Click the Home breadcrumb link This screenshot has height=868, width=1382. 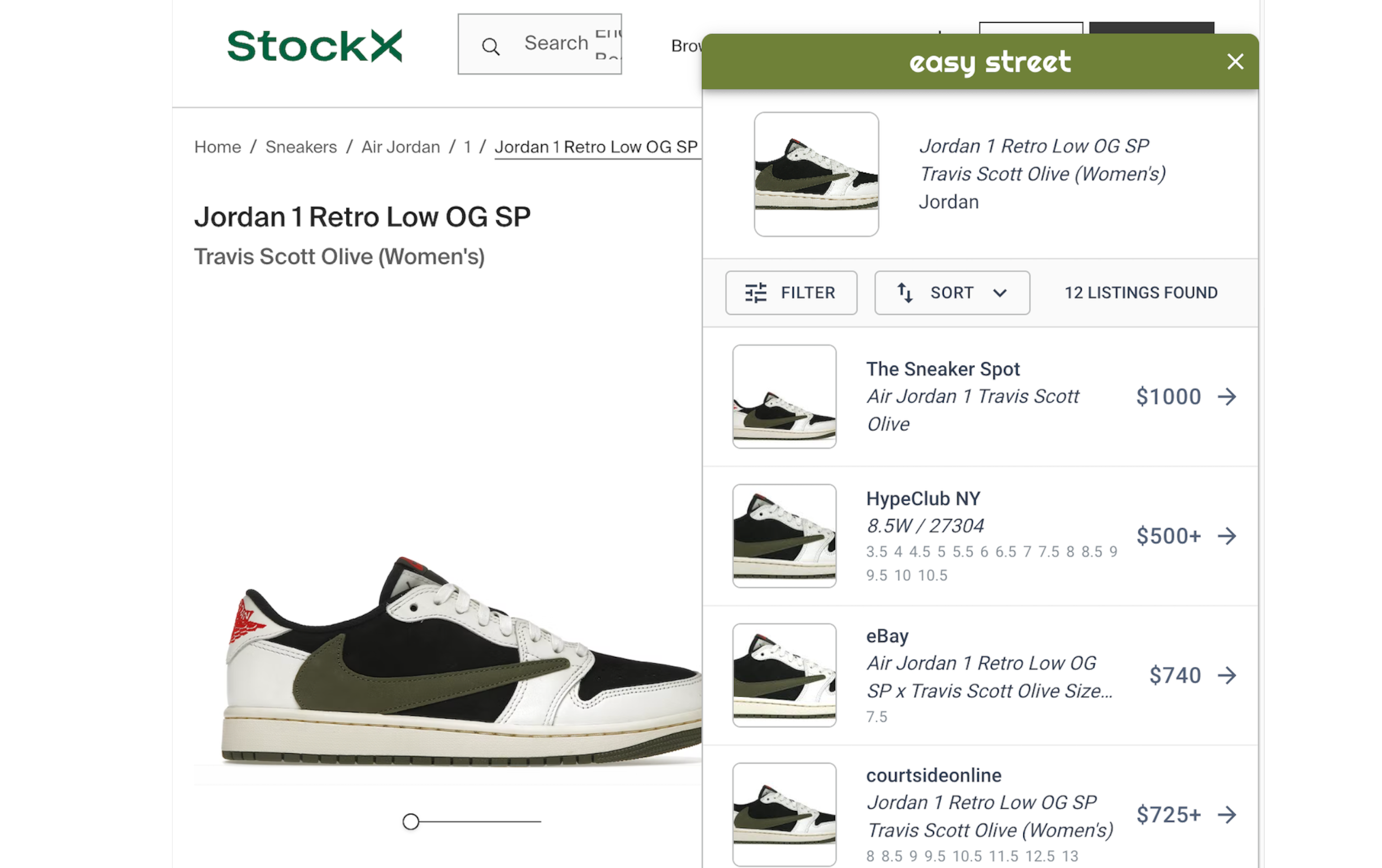tap(218, 147)
